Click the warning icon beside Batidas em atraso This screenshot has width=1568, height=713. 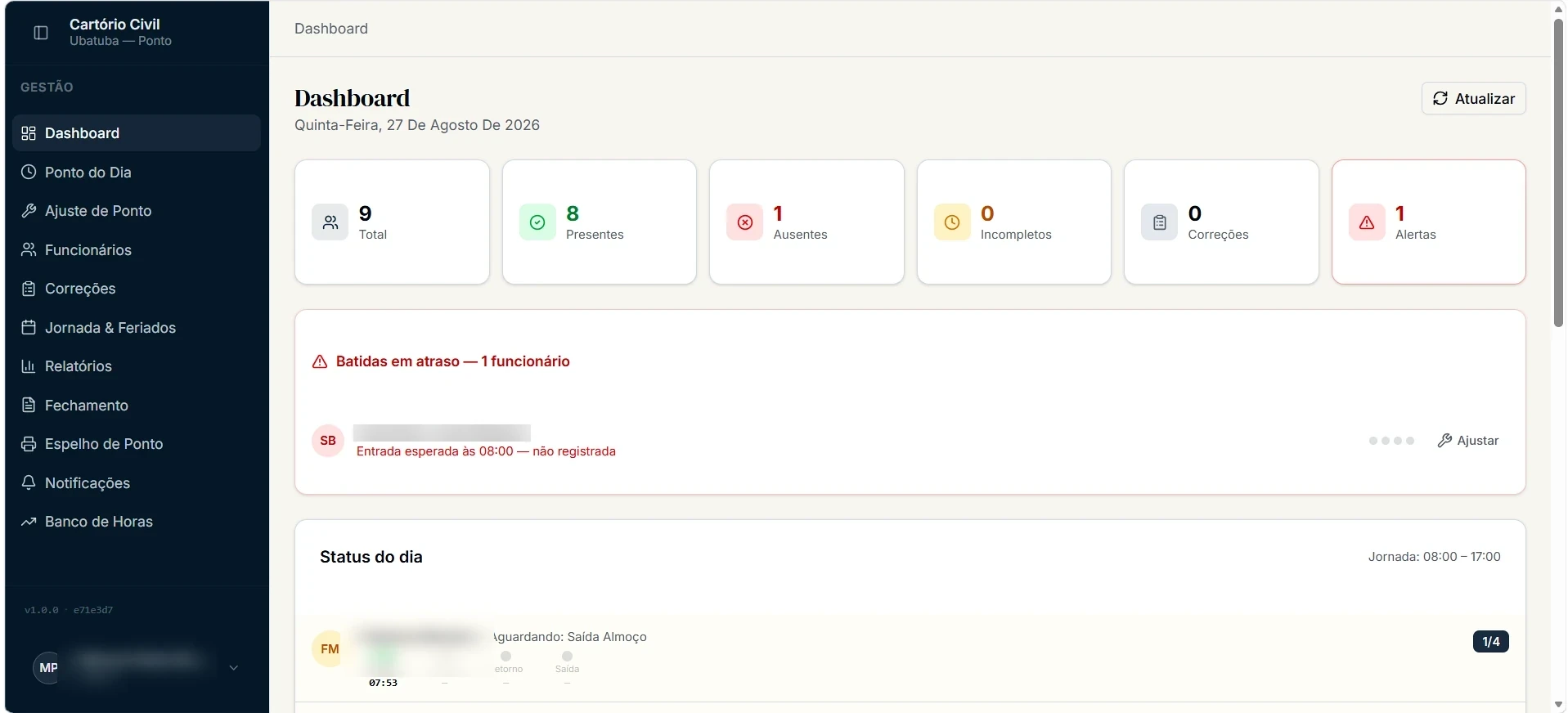pos(320,361)
